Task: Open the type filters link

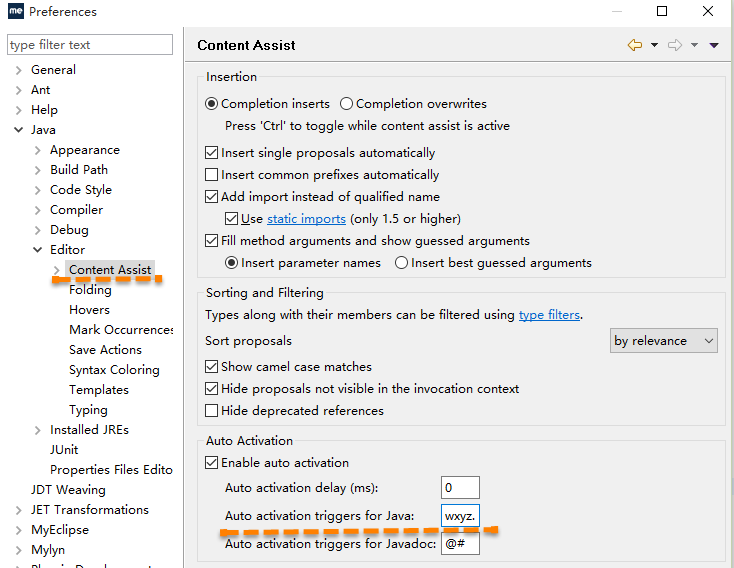Action: [549, 315]
